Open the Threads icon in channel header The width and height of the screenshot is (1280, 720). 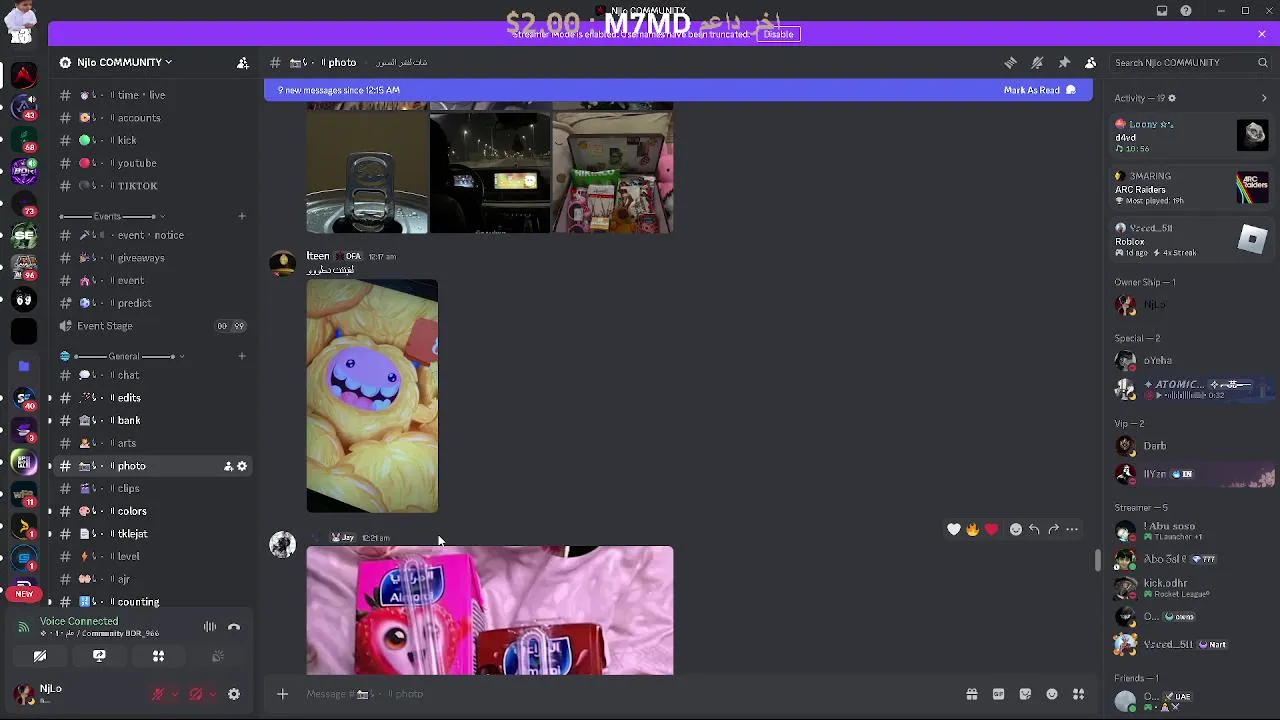1010,62
